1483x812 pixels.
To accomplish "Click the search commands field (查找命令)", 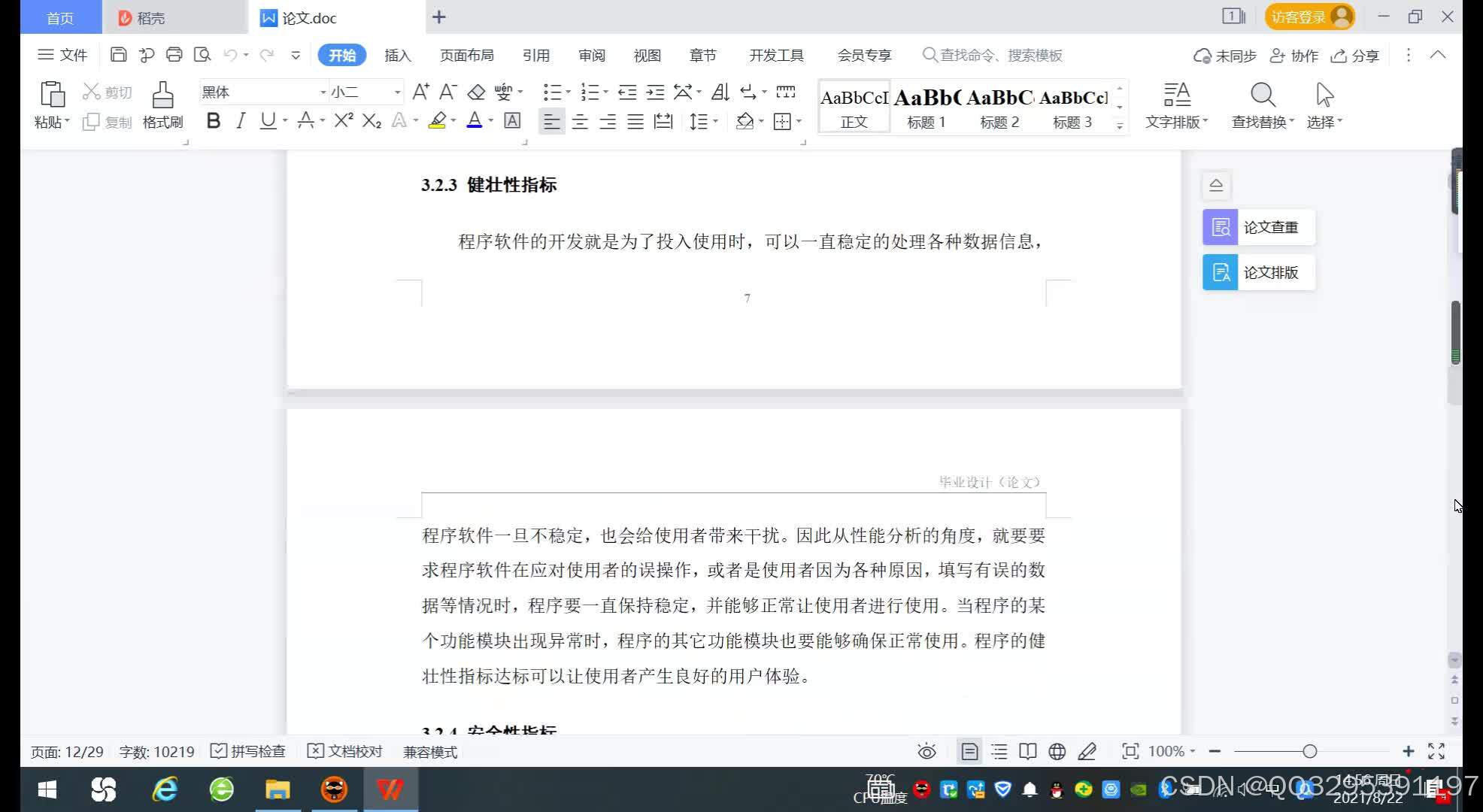I will [993, 55].
